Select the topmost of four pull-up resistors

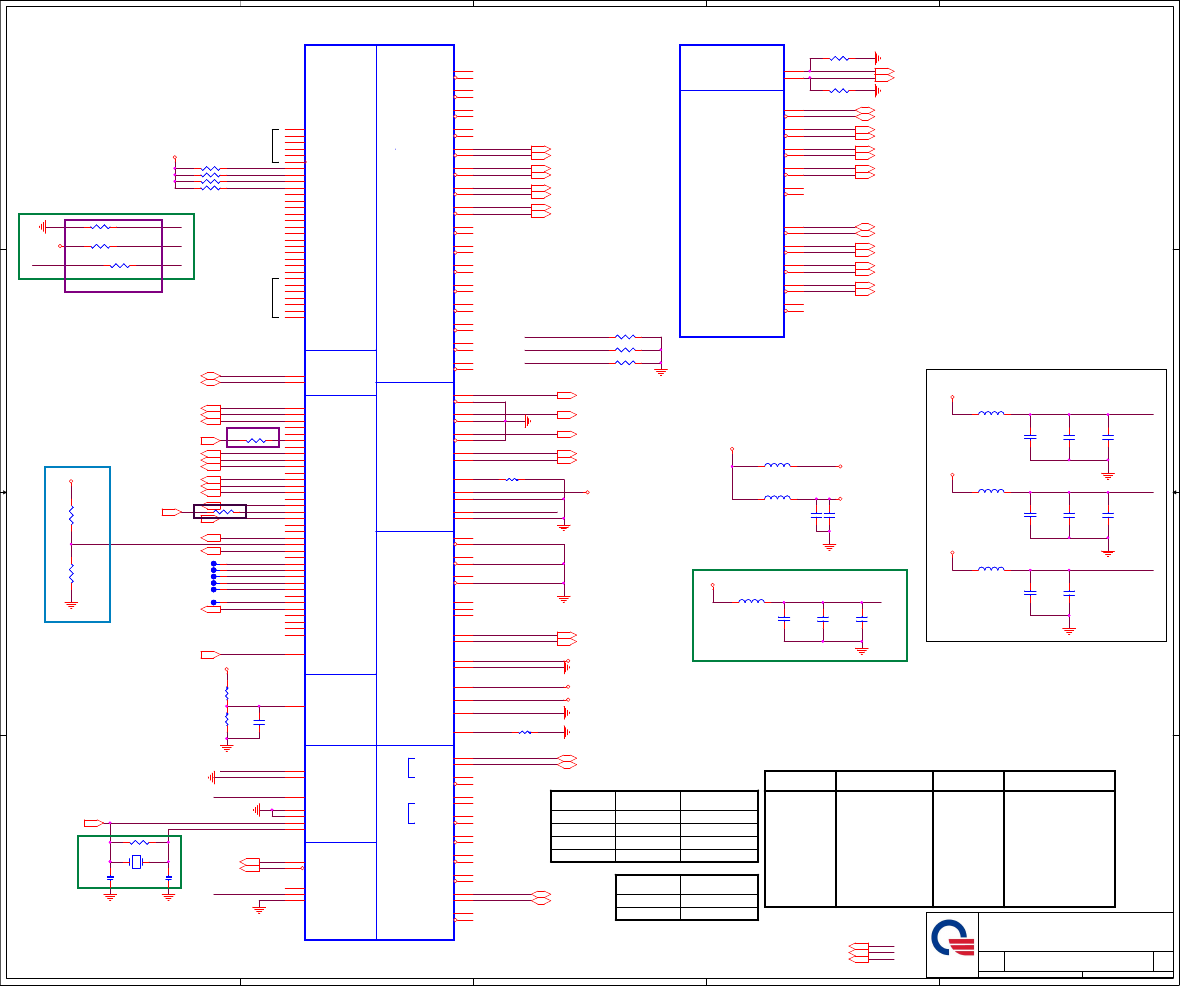[x=211, y=169]
